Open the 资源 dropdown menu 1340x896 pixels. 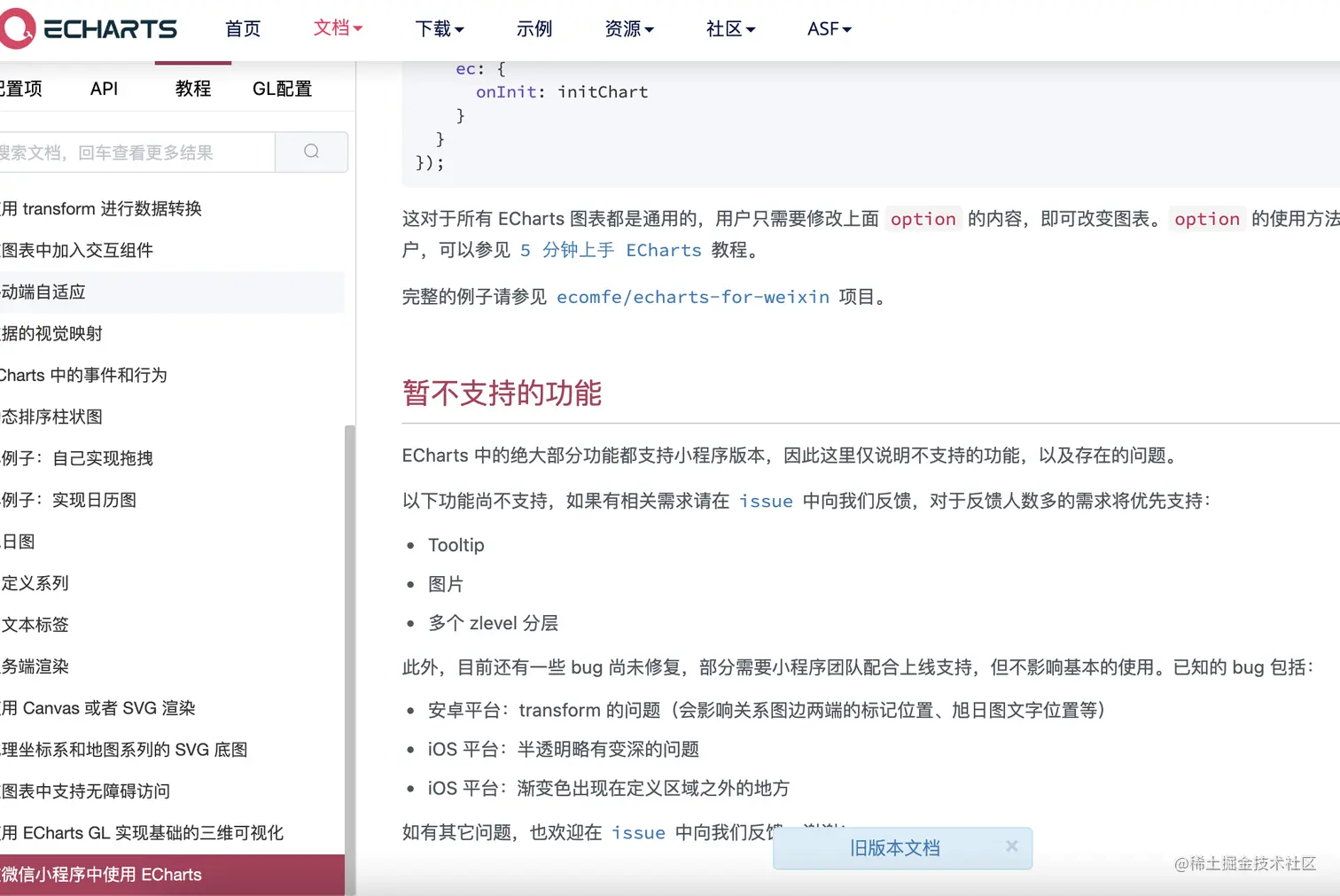tap(629, 29)
